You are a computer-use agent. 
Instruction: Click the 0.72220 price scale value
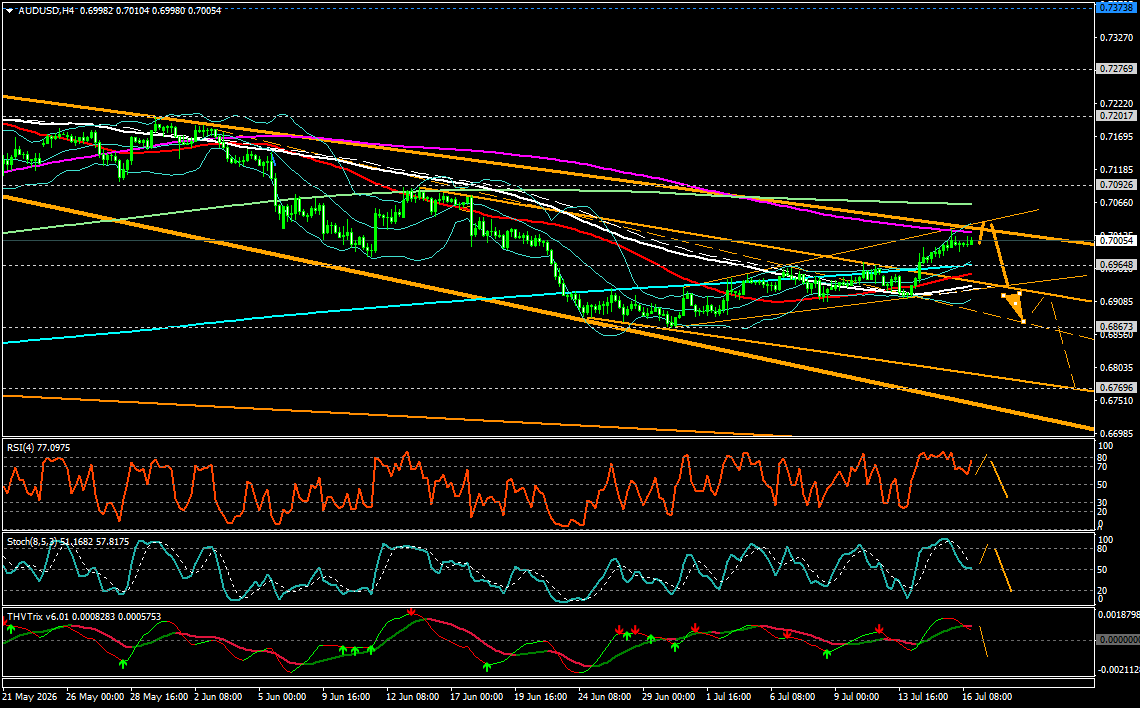pyautogui.click(x=1116, y=103)
